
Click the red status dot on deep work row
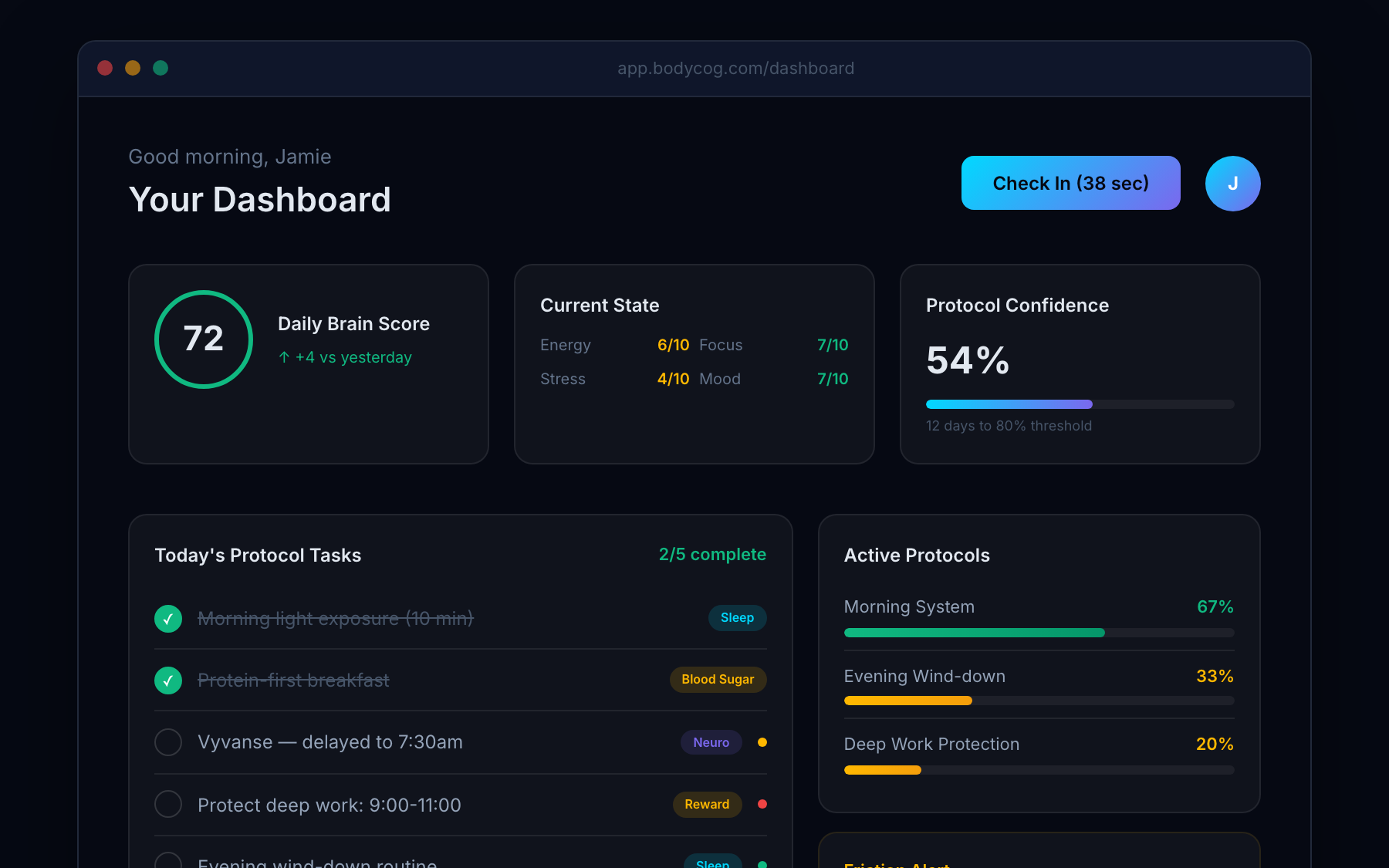pyautogui.click(x=762, y=804)
